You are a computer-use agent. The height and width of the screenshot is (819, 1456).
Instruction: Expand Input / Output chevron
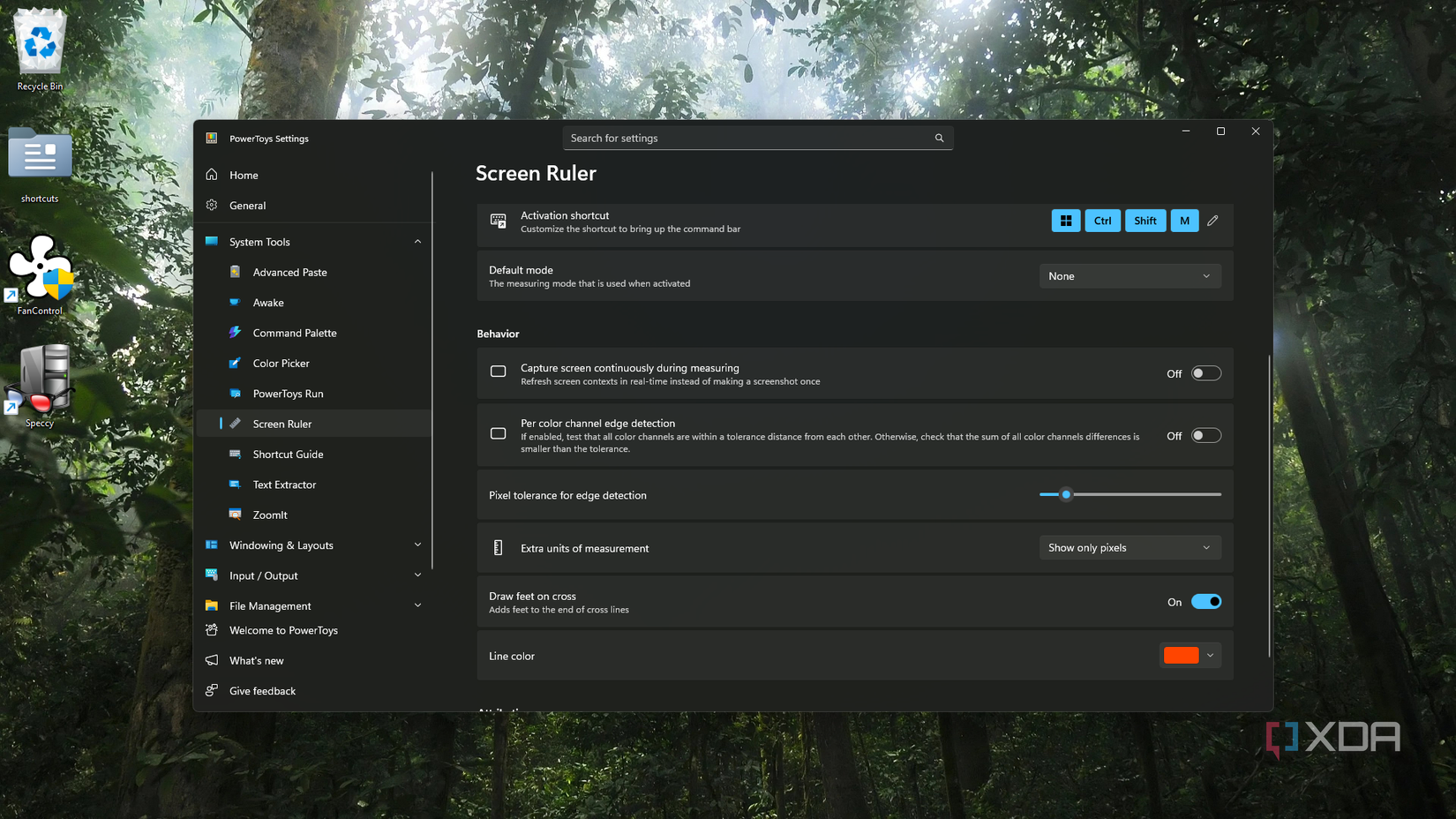coord(417,575)
